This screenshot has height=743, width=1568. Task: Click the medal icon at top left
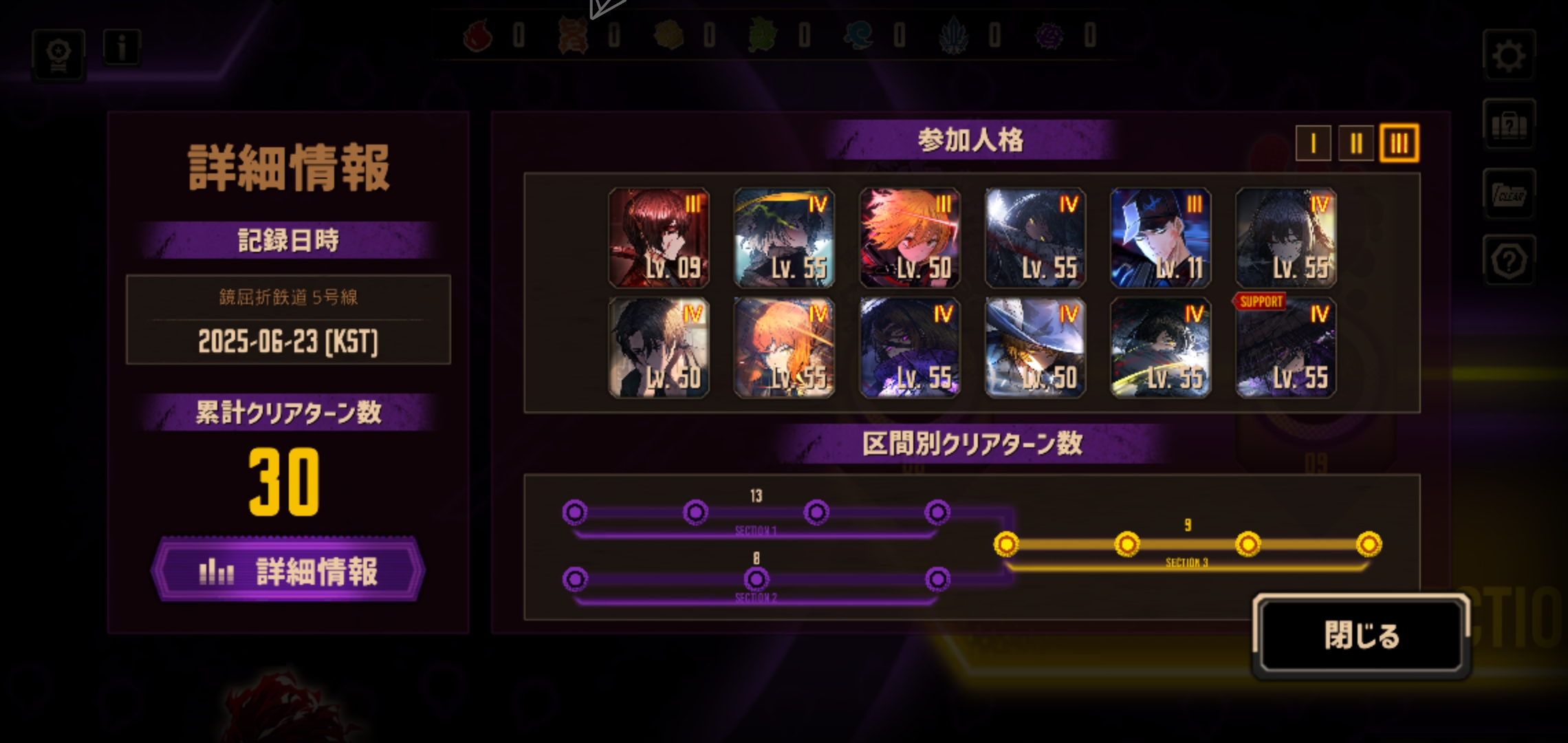pyautogui.click(x=58, y=55)
